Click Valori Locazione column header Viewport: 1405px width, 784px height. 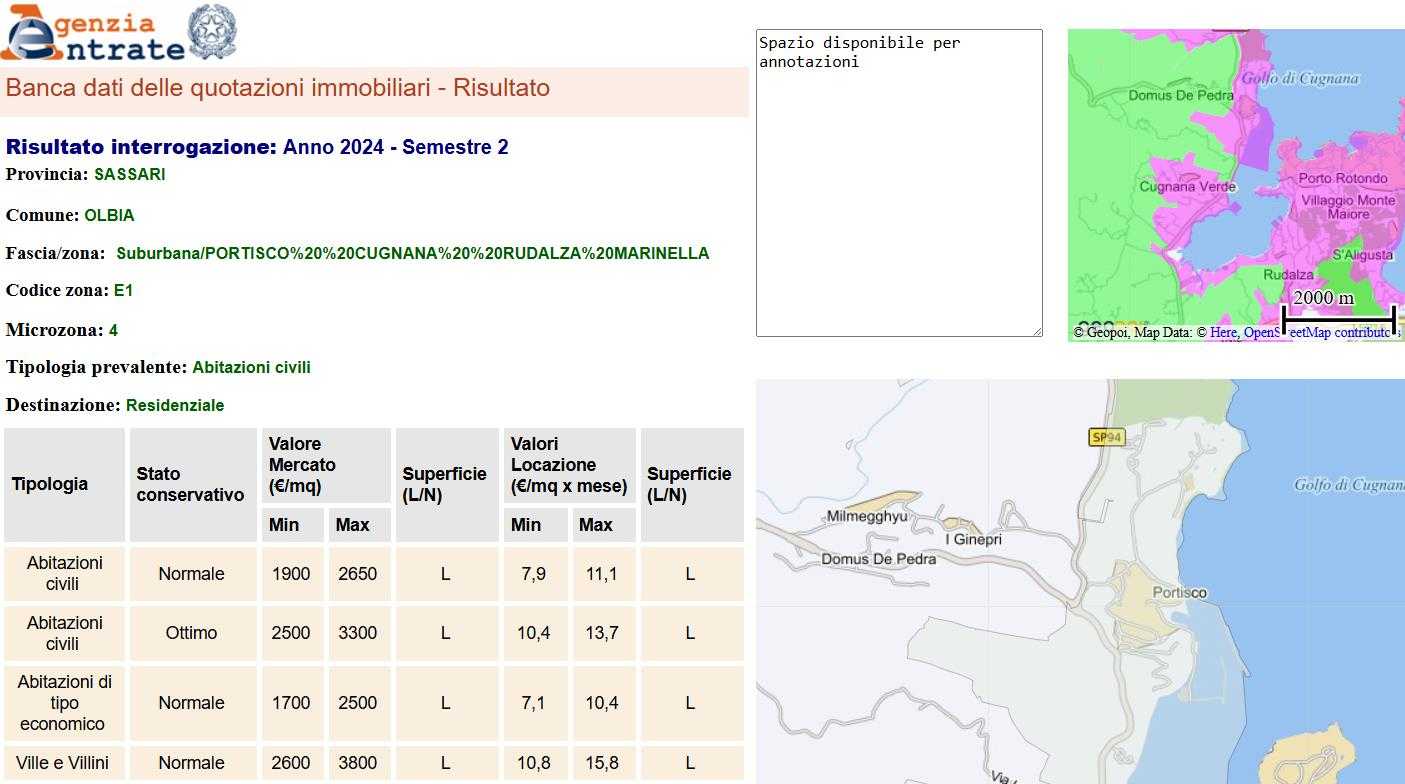[x=568, y=464]
